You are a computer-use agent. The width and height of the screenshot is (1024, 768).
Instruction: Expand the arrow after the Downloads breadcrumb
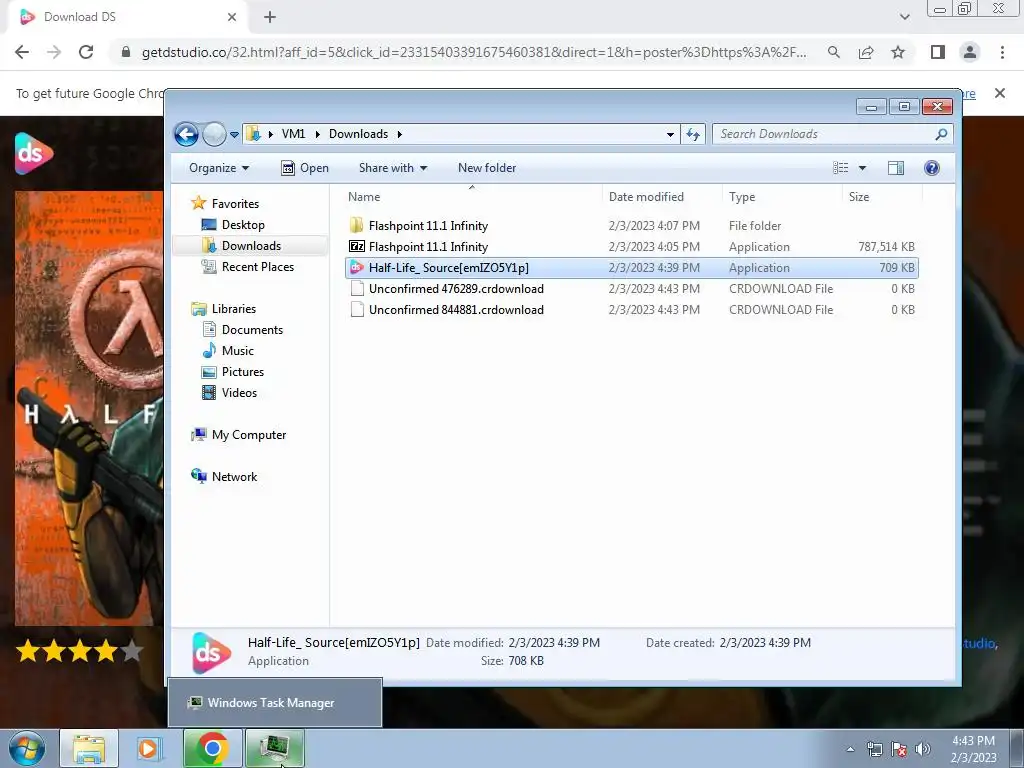pos(399,135)
